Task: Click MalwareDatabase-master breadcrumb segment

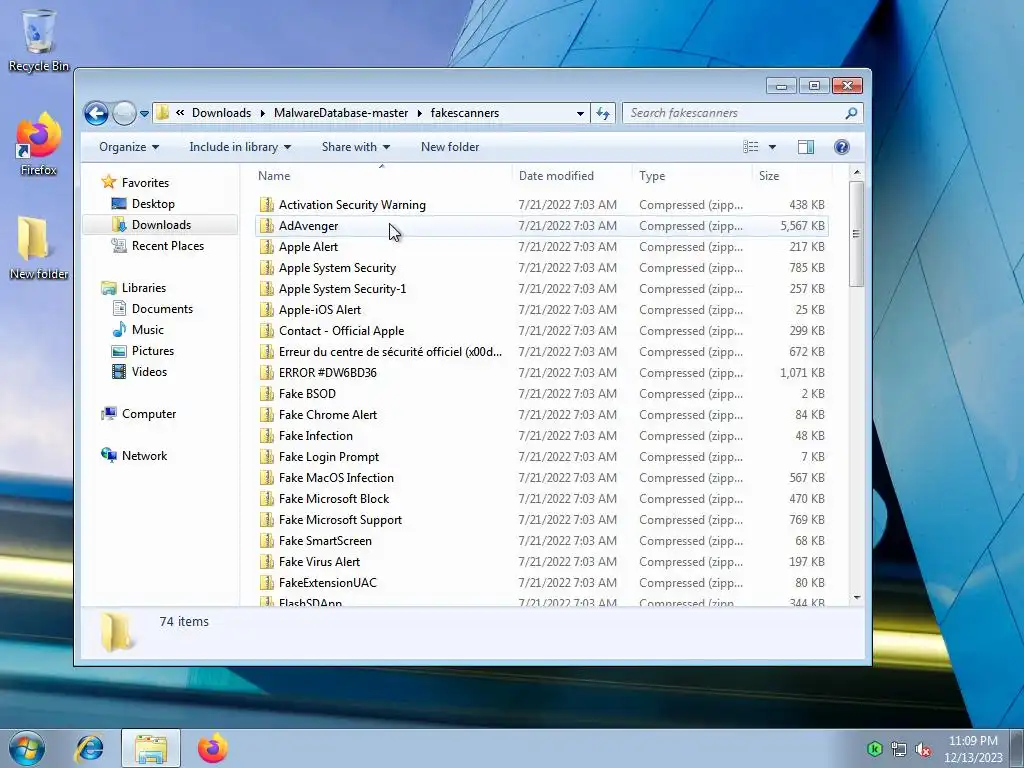Action: [x=341, y=113]
